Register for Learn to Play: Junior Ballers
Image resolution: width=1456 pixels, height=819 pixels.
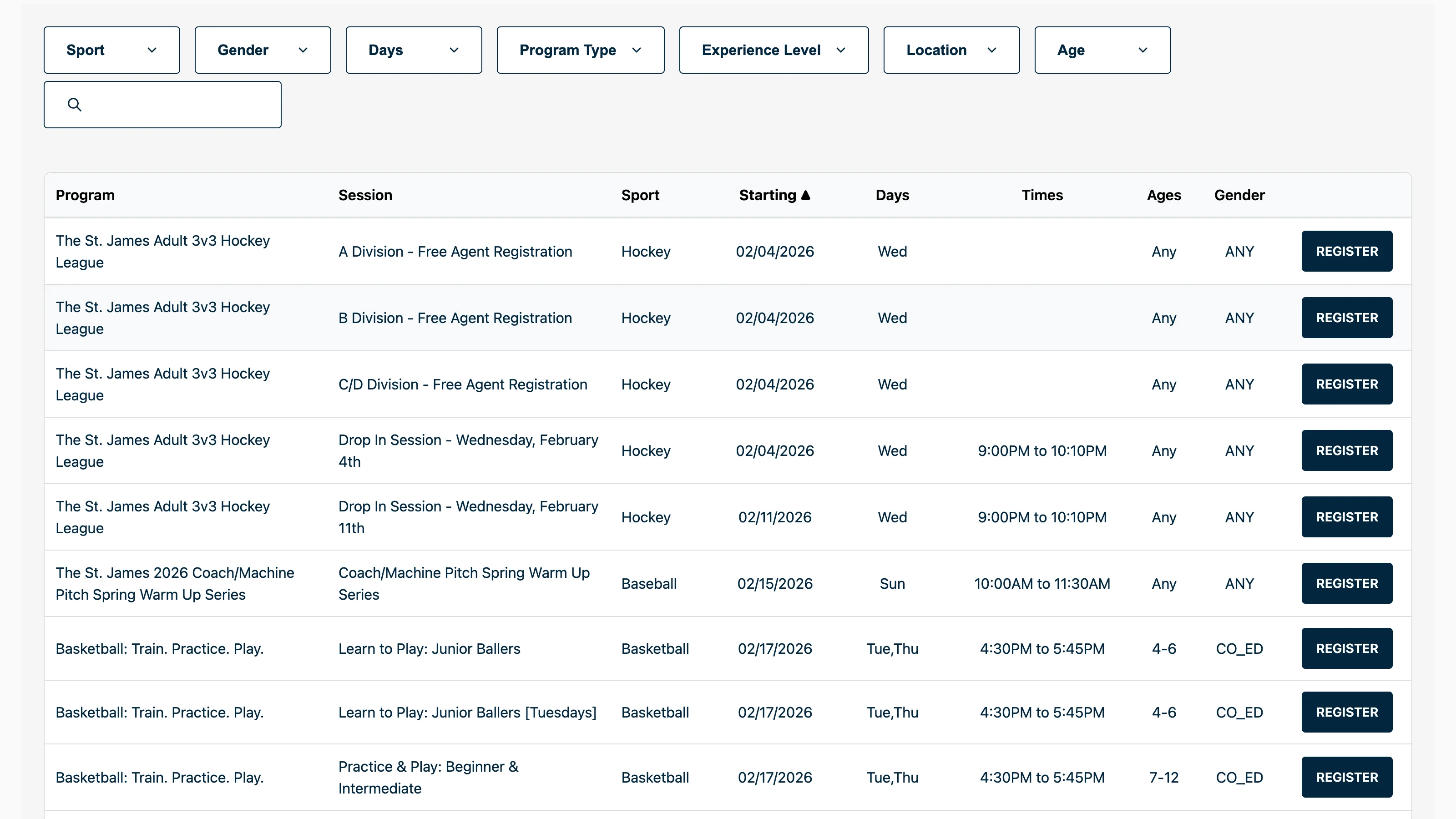click(1346, 648)
